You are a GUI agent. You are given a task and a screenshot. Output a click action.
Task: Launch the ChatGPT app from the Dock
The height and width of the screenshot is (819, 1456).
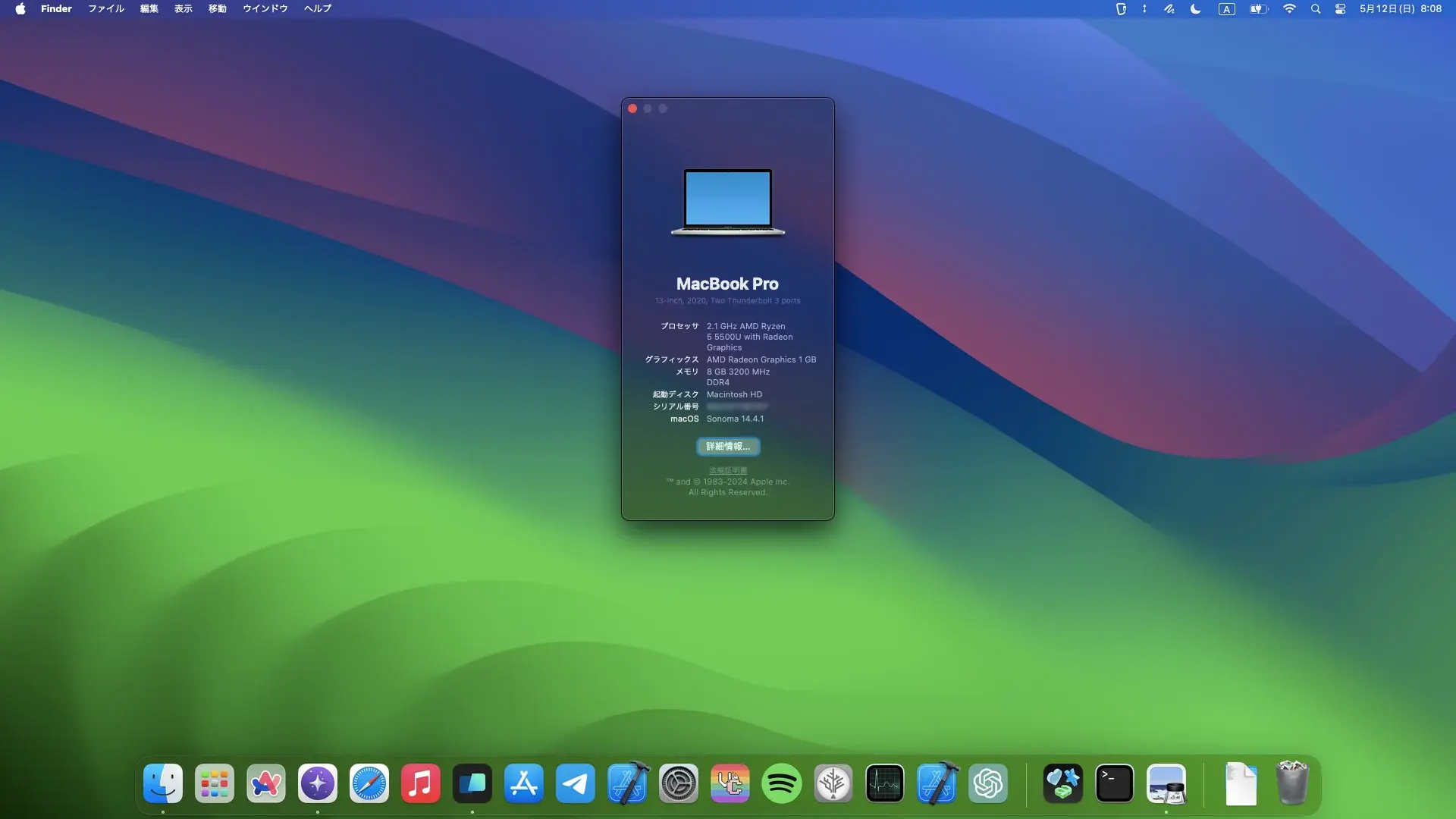[988, 783]
